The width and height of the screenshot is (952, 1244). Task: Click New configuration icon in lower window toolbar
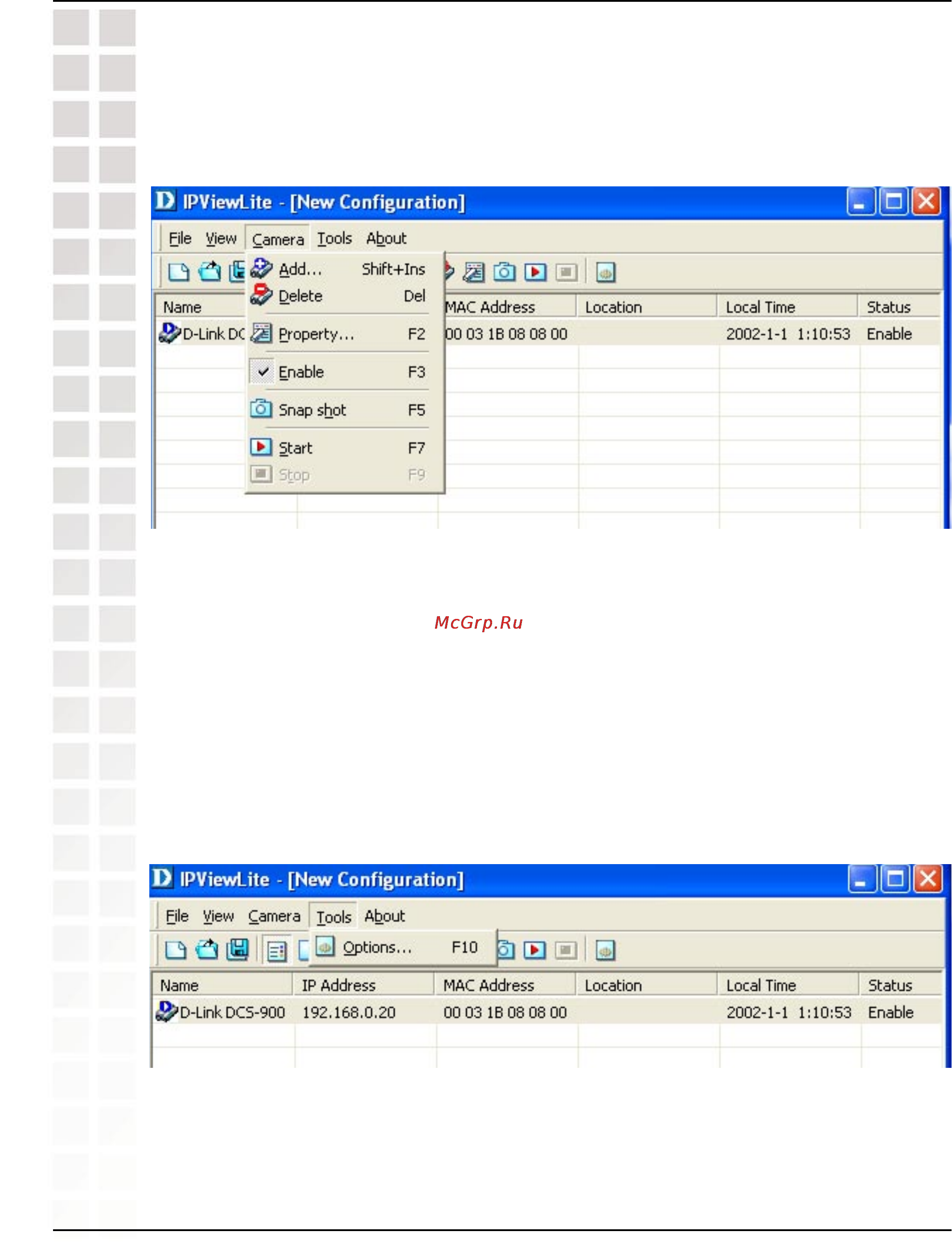(x=176, y=950)
